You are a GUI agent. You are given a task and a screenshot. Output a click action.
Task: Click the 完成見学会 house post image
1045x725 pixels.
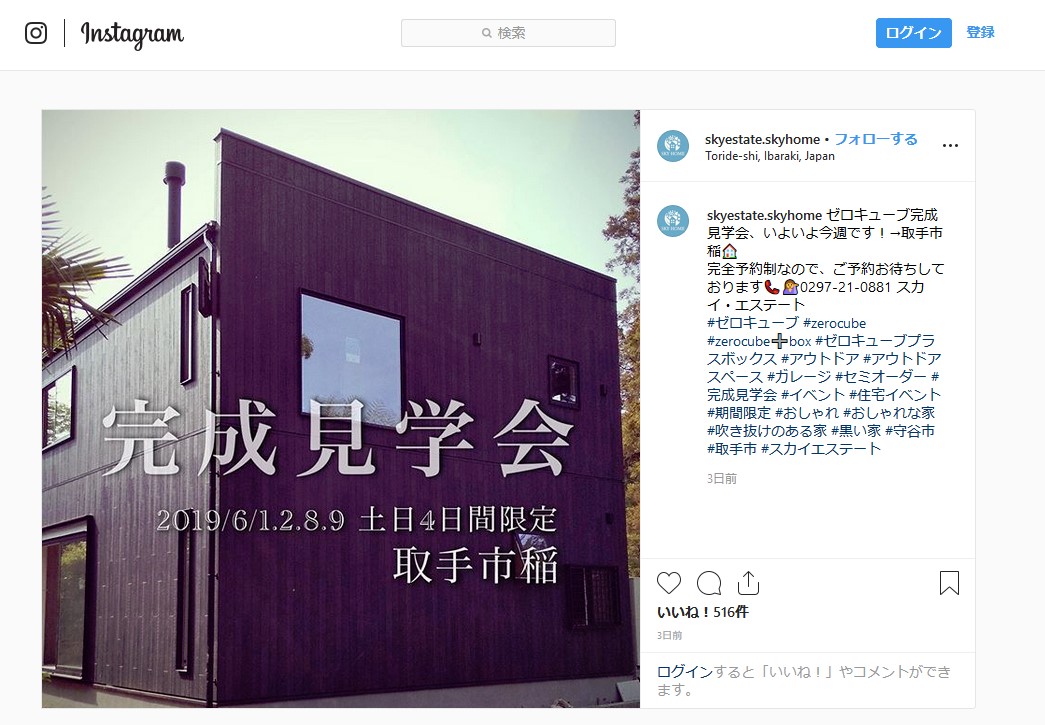pos(341,408)
